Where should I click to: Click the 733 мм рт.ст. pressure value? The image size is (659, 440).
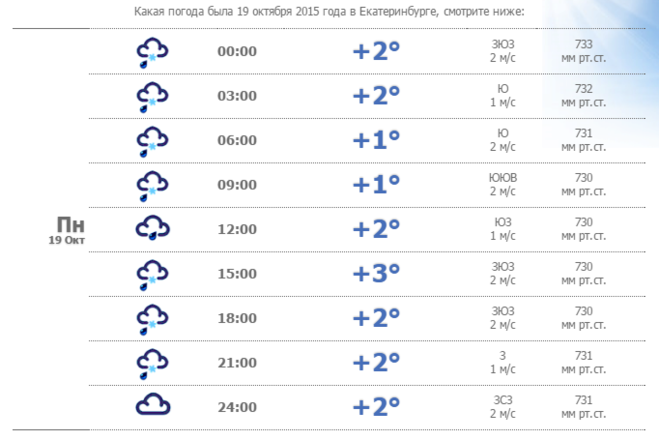coord(584,52)
